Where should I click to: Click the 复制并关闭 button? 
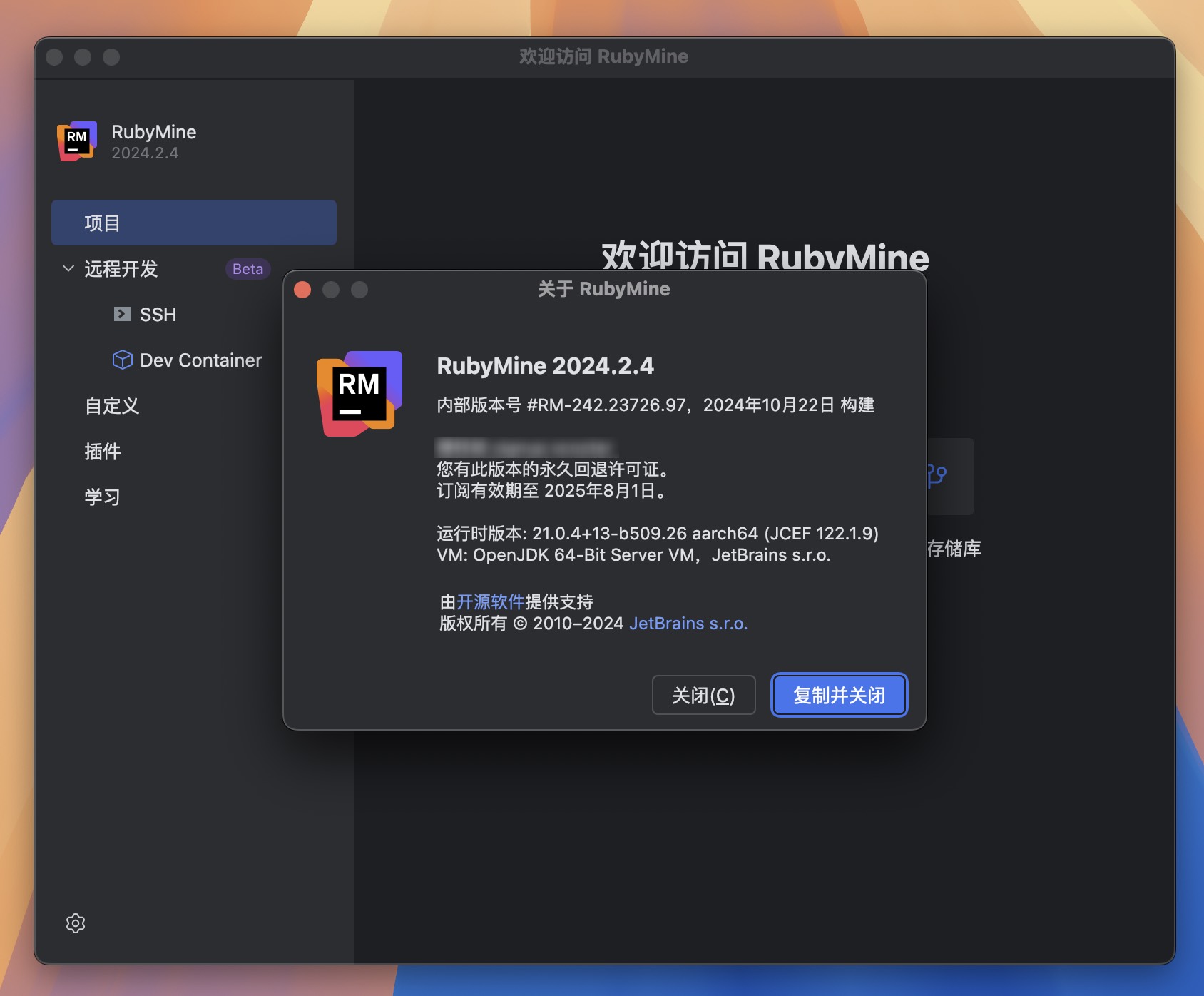coord(840,695)
